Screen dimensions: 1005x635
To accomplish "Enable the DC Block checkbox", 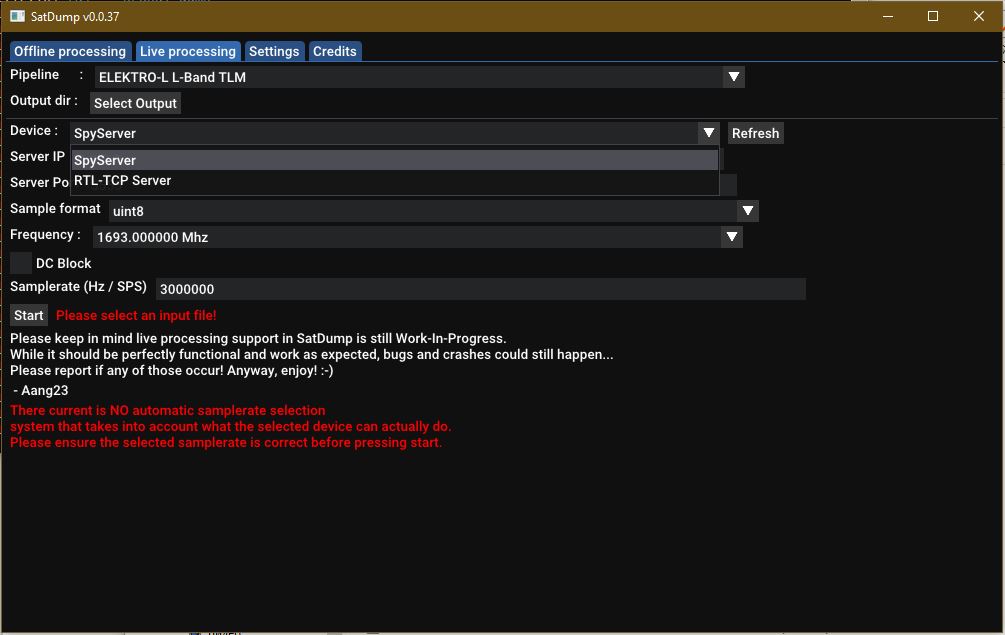I will coord(21,263).
